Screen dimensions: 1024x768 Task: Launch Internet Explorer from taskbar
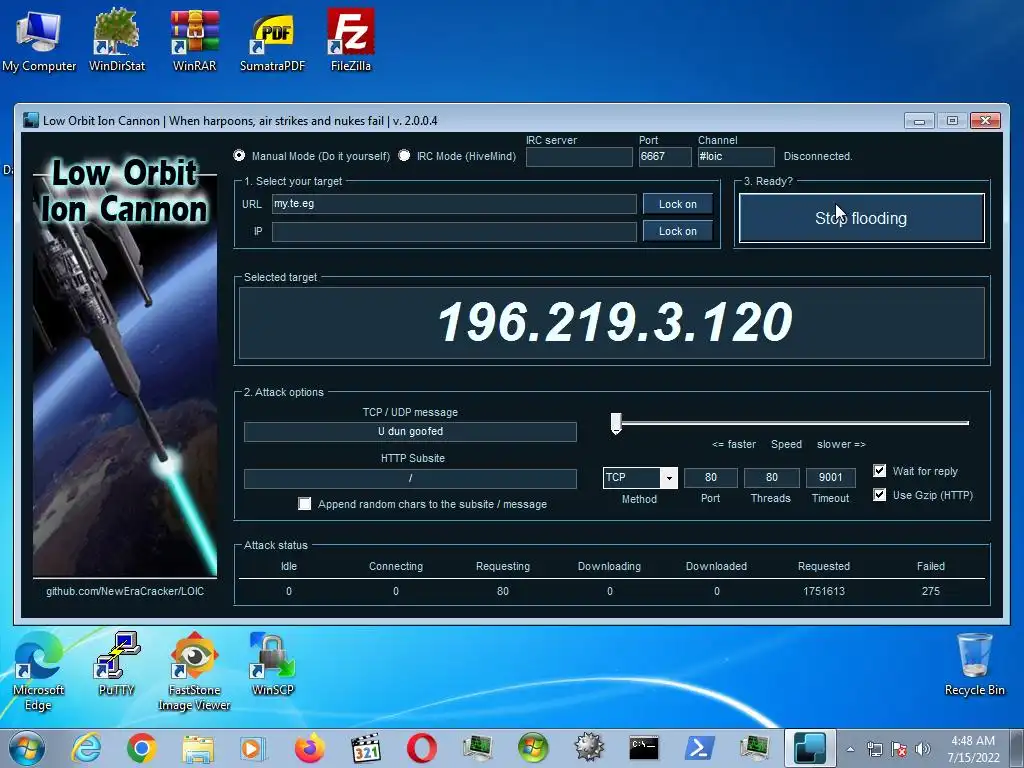[86, 748]
